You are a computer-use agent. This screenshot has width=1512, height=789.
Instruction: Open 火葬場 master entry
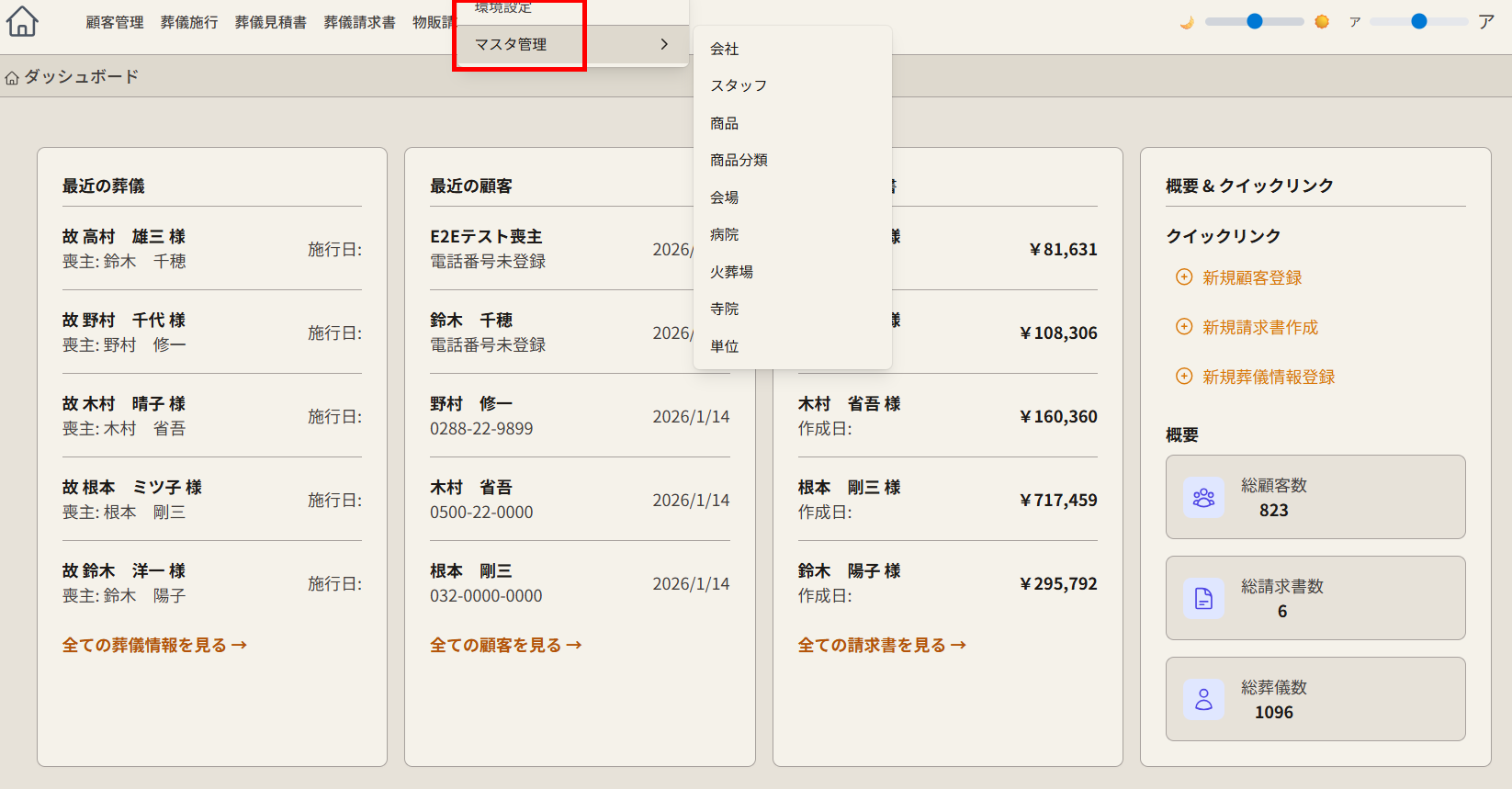click(731, 272)
